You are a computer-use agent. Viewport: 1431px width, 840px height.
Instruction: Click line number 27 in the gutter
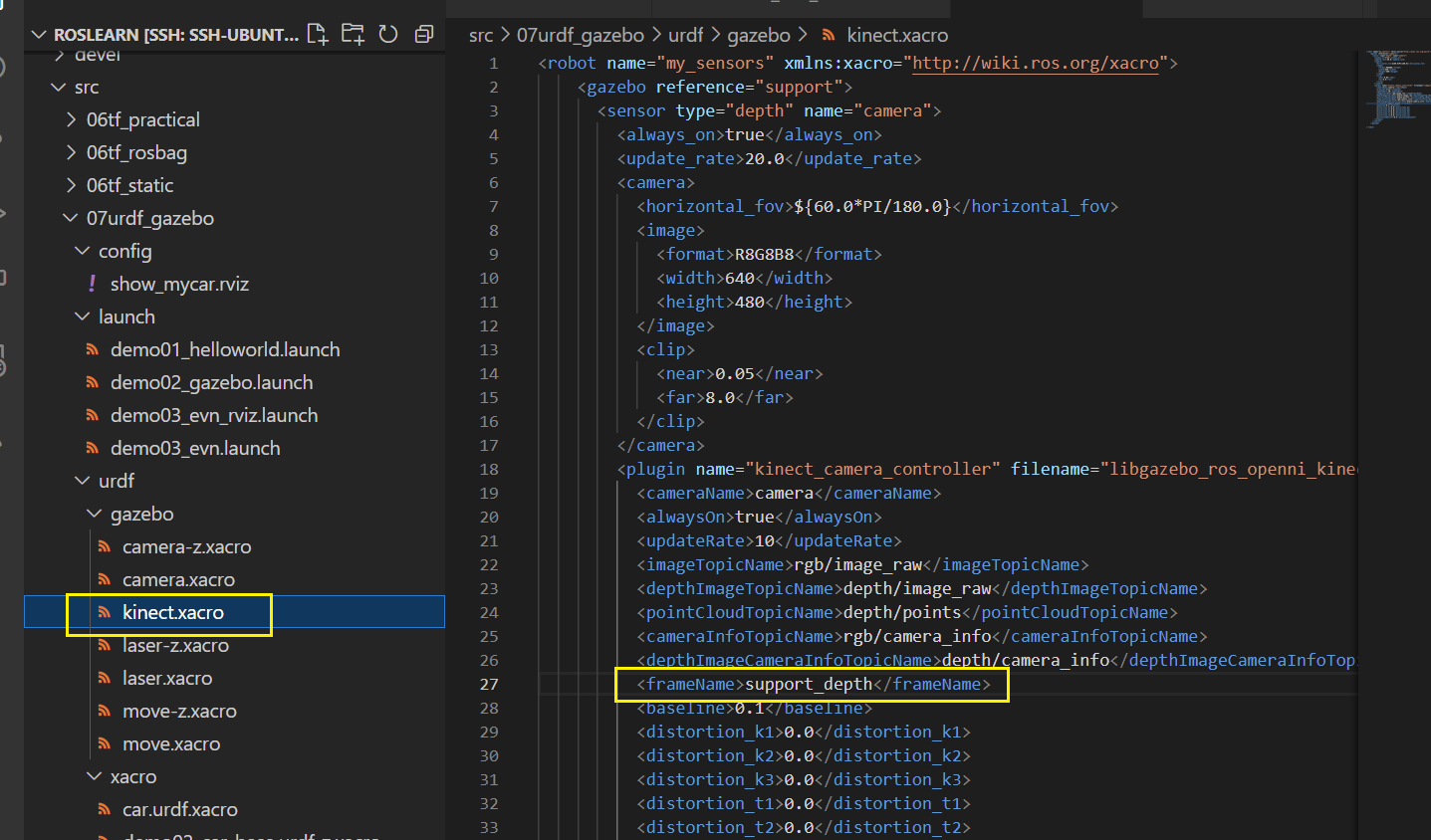coord(489,684)
